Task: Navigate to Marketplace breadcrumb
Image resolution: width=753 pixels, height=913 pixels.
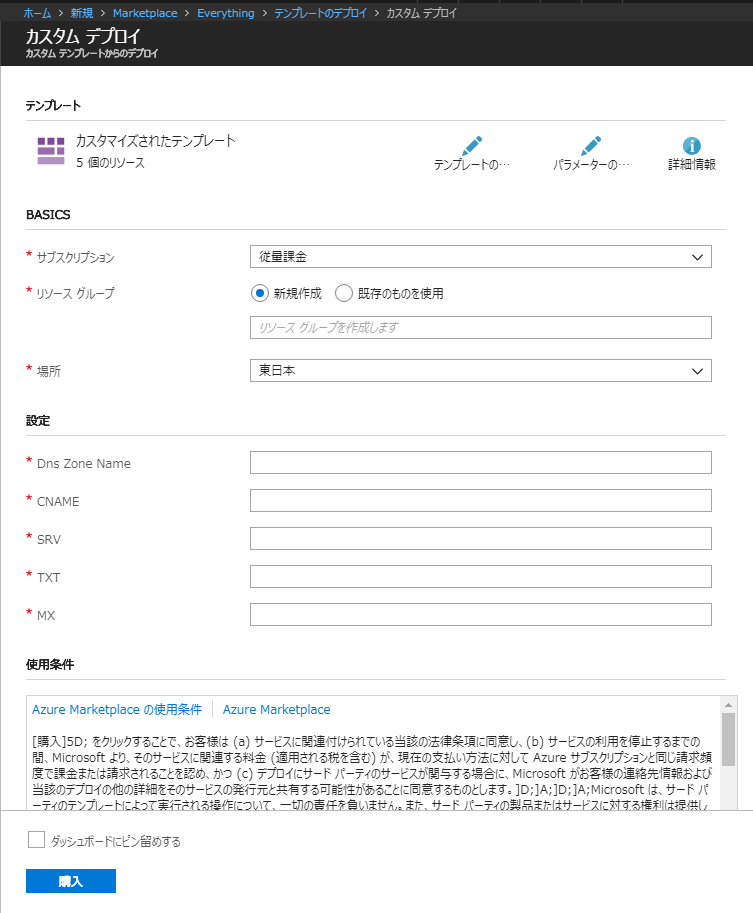Action: coord(145,13)
